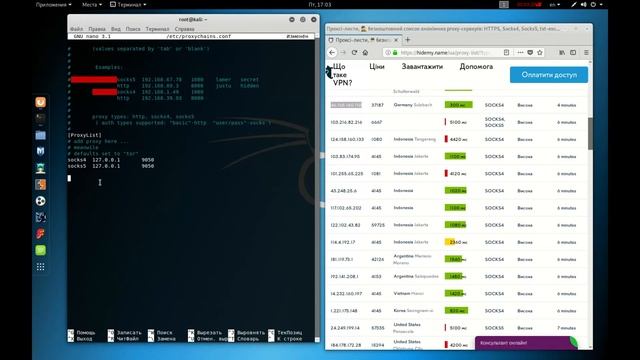Screen dimensions: 640x360
Task: Click Firefox back arrow button
Action: pyautogui.click(x=332, y=52)
